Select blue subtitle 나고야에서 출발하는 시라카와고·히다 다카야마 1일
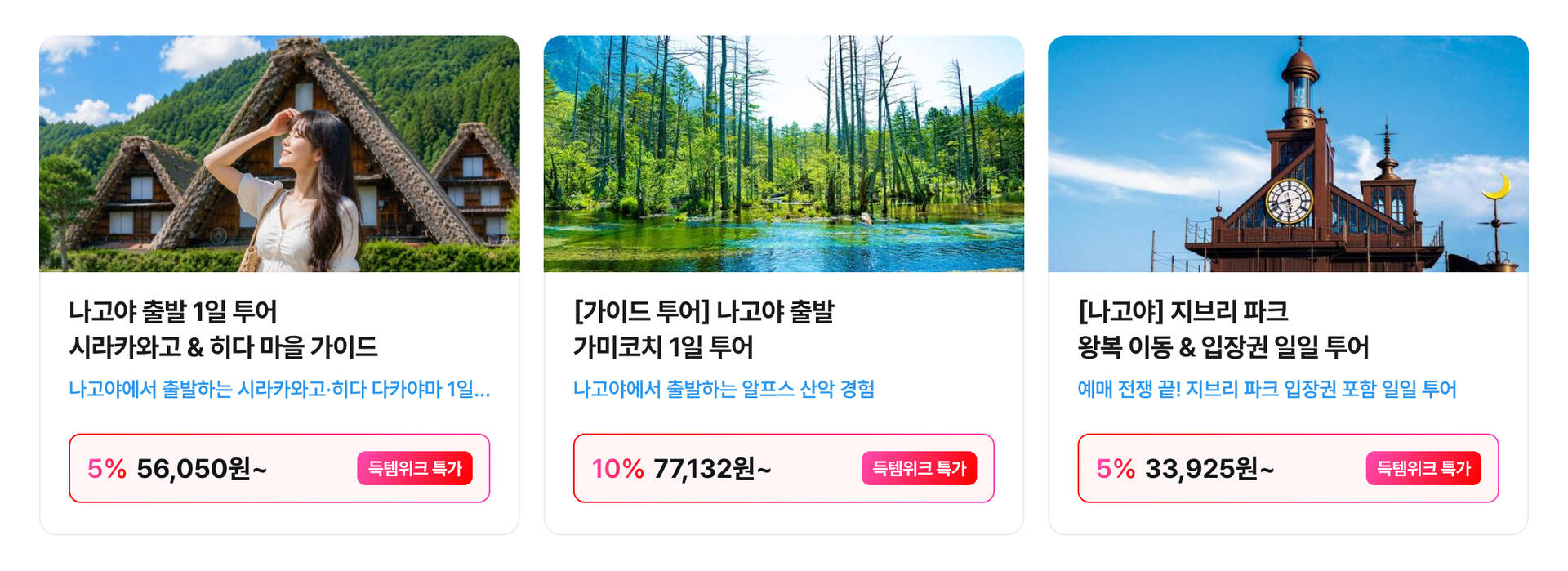Screen dimensions: 1568x571 tap(279, 389)
